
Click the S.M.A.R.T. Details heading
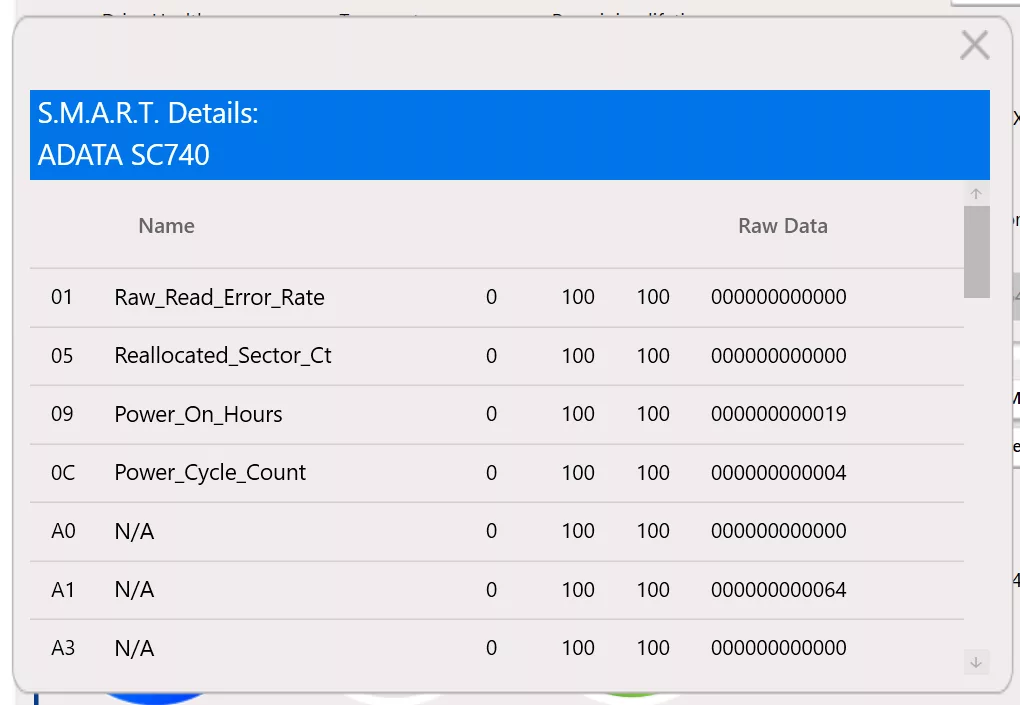[148, 113]
